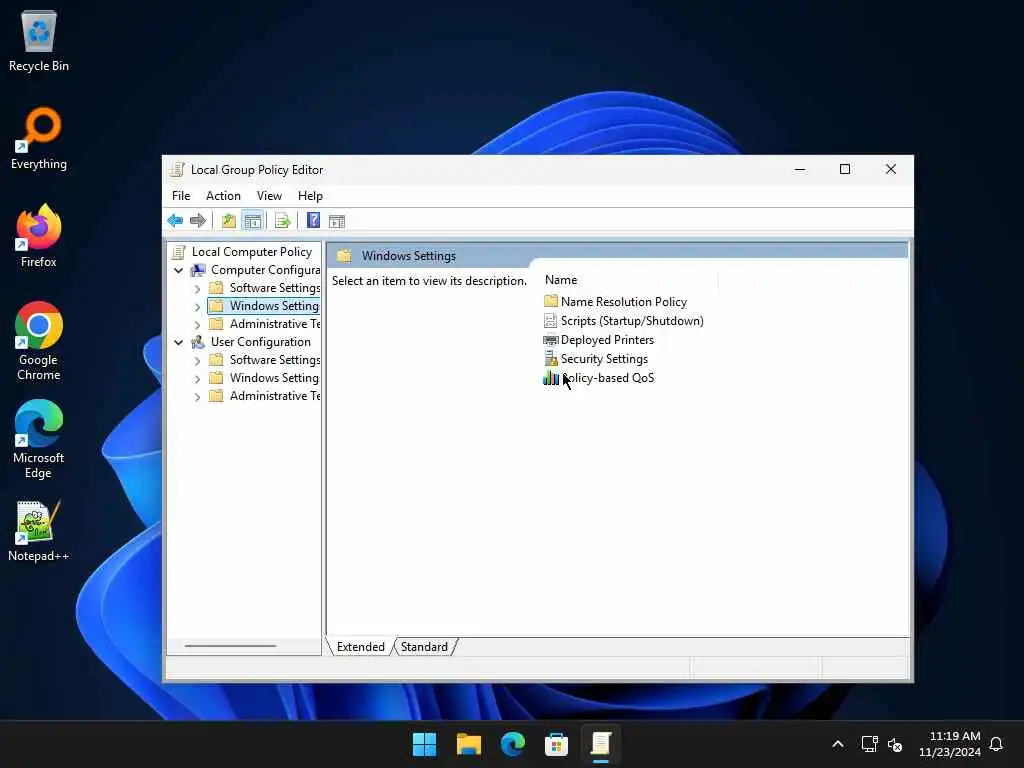Screen dimensions: 1024x768
Task: Toggle the Show/Hide Console Tree icon
Action: 252,221
